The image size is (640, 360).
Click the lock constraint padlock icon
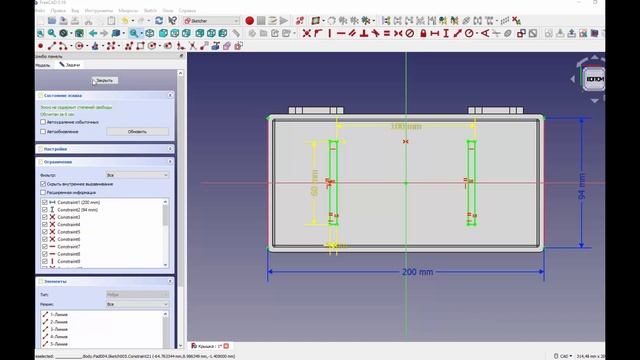(x=423, y=33)
